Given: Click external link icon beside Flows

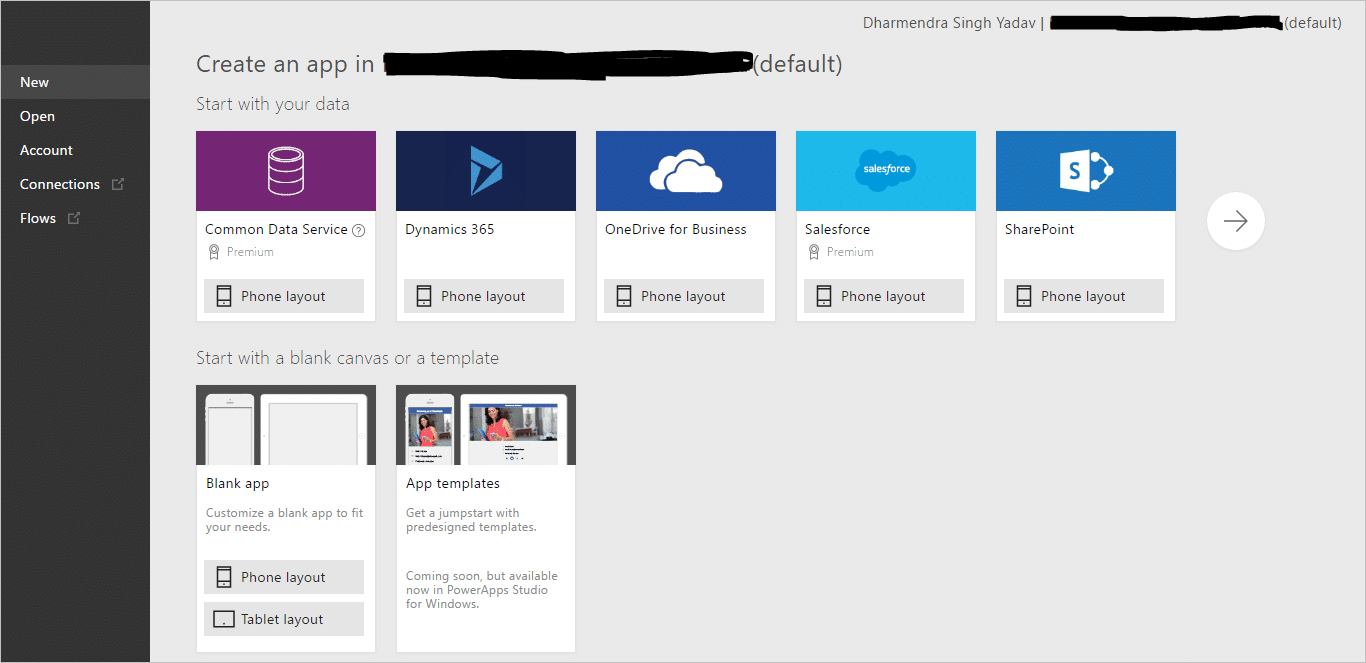Looking at the screenshot, I should (74, 218).
